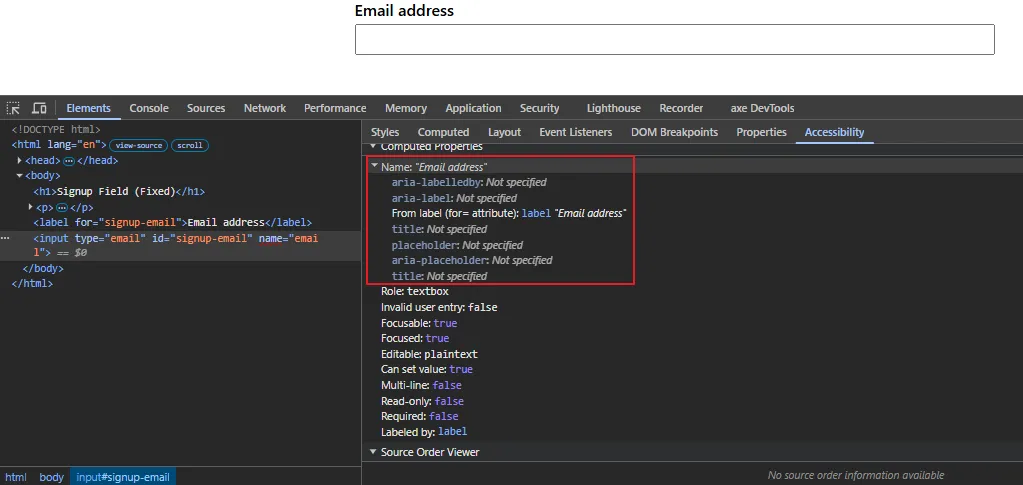Switch to the Styles sidebar tab

click(385, 133)
